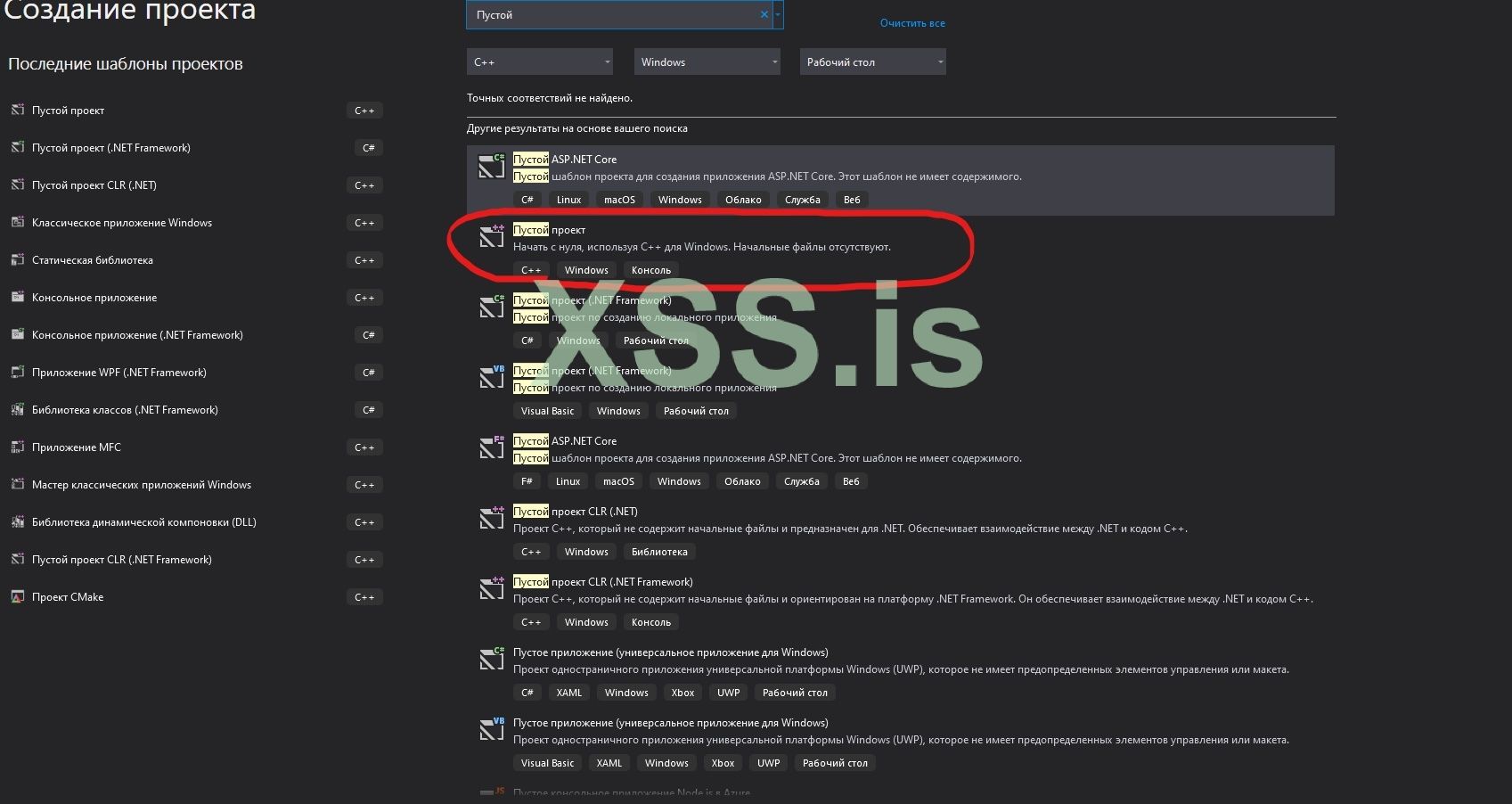
Task: Select the Приложение WPF (.NET Framework) icon
Action: [x=17, y=372]
